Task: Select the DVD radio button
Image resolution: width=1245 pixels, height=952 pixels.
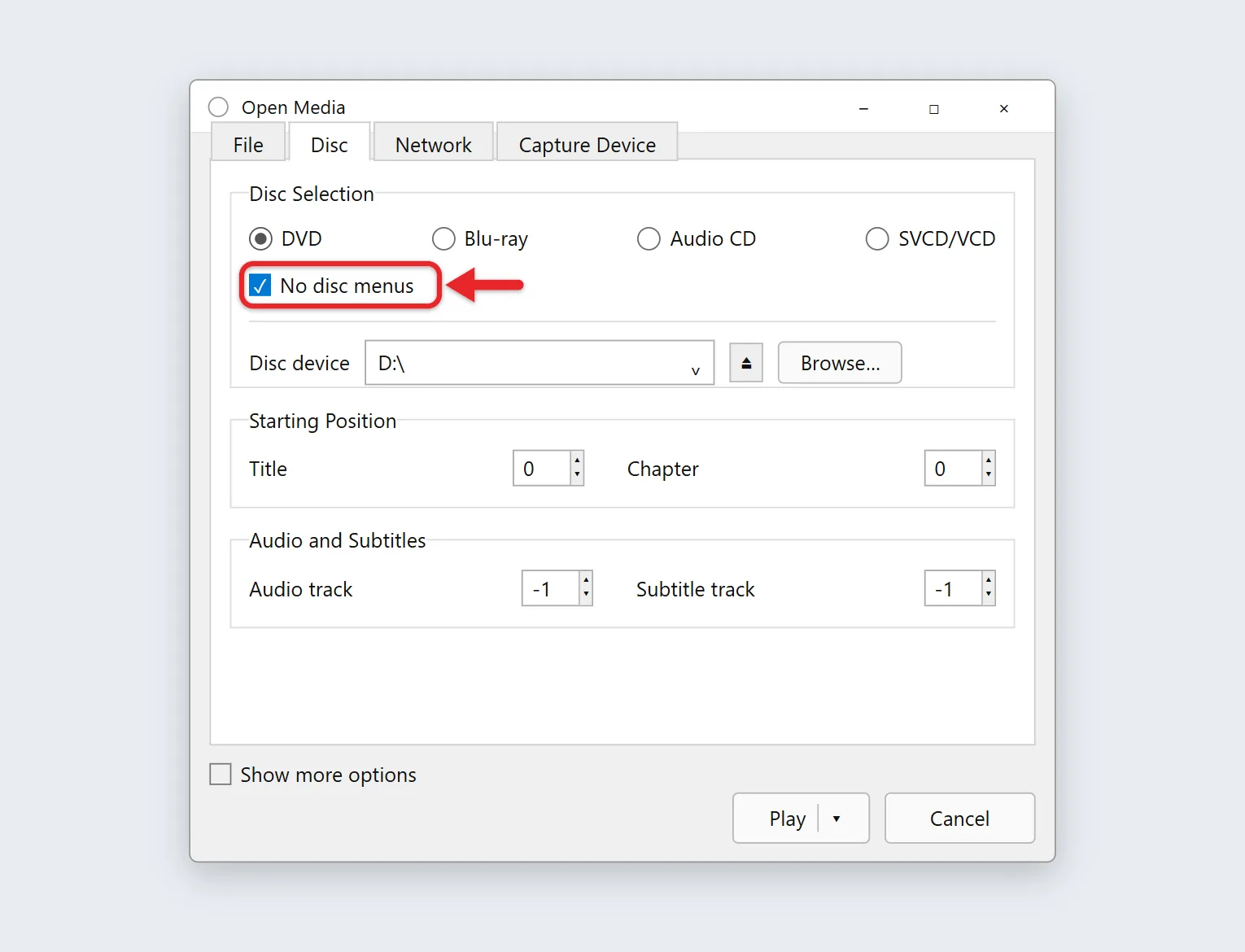Action: [260, 238]
